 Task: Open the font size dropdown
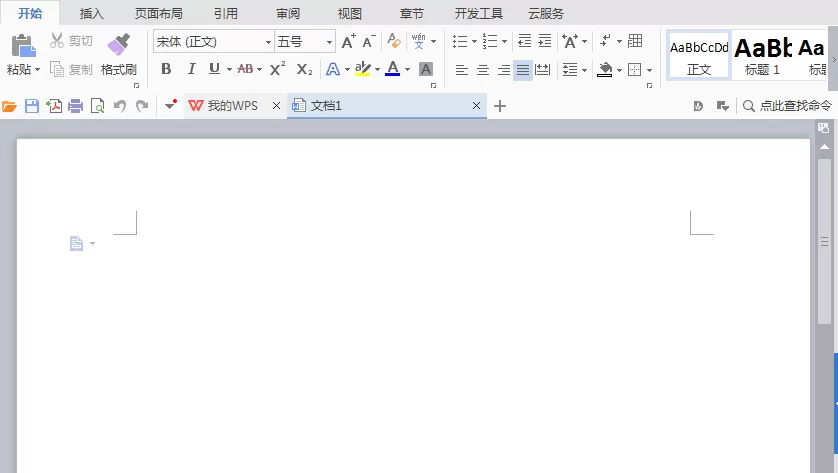[330, 42]
